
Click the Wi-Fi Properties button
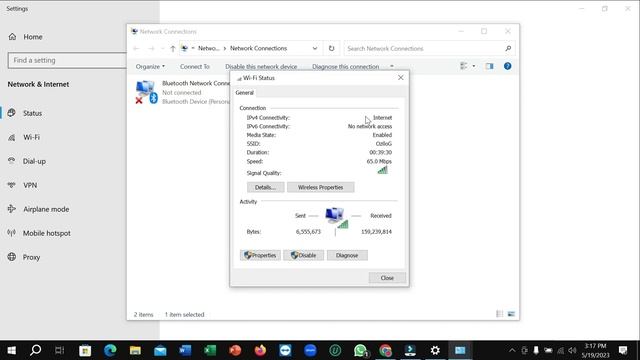[260, 255]
